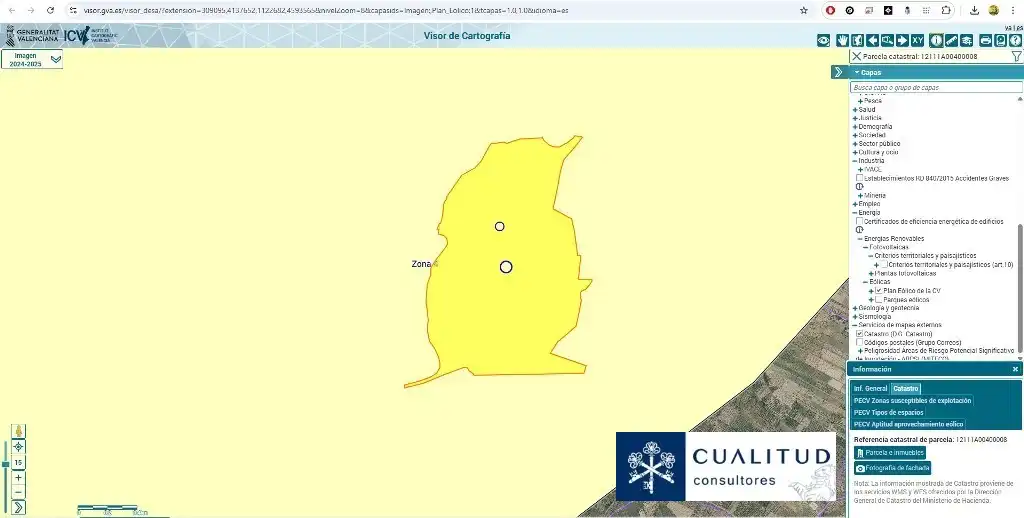Expand the Salud layer group
The width and height of the screenshot is (1024, 518).
855,110
